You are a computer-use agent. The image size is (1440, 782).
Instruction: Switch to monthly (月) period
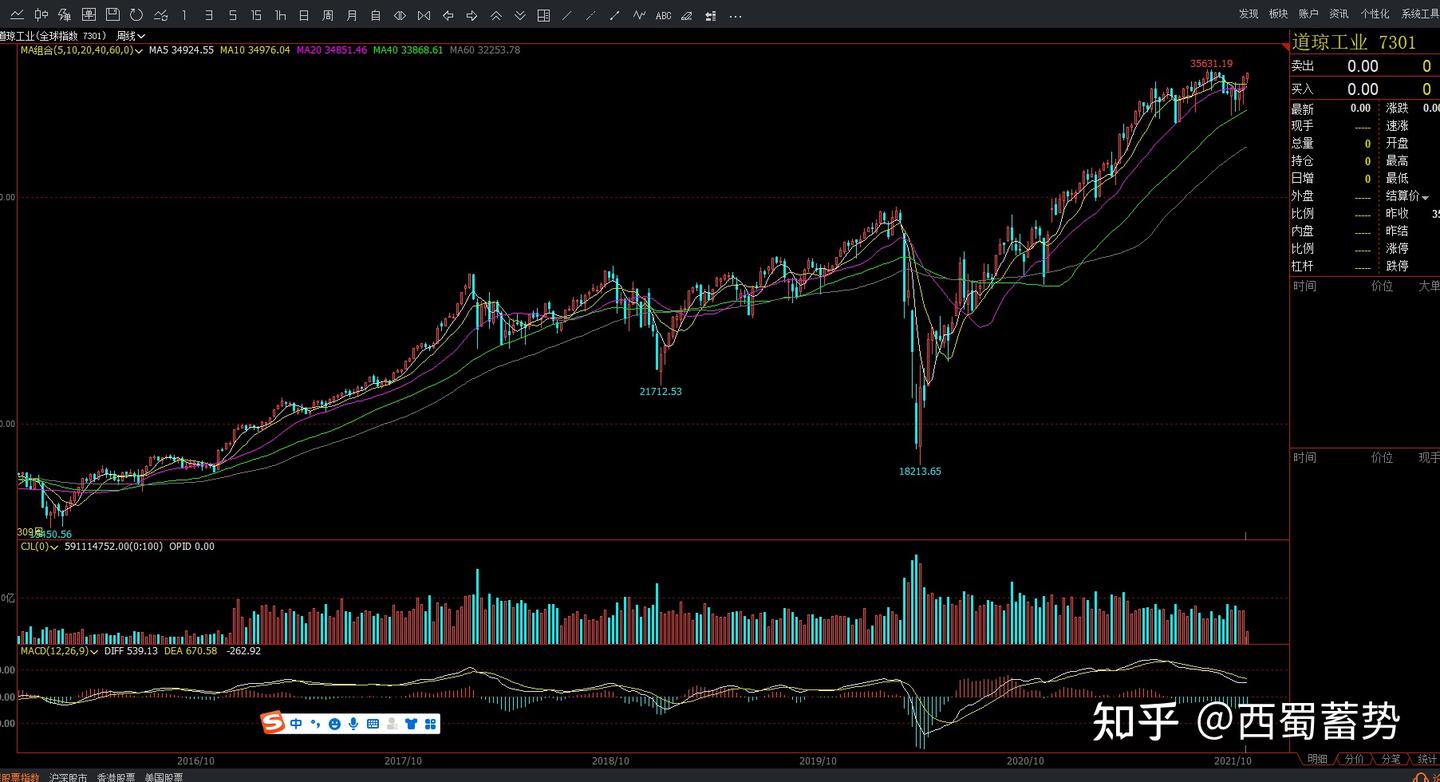352,15
